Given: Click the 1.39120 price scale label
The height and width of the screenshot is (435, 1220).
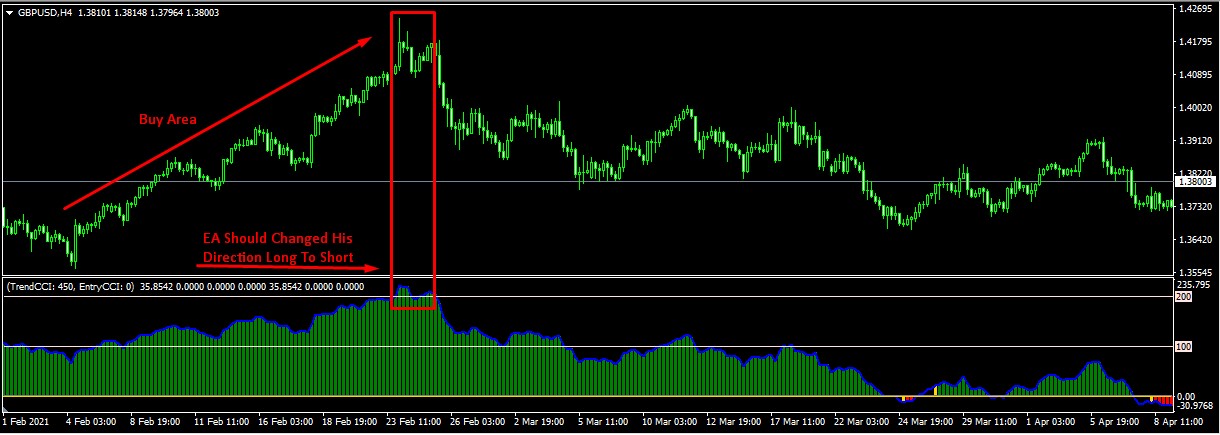Looking at the screenshot, I should pyautogui.click(x=1193, y=141).
